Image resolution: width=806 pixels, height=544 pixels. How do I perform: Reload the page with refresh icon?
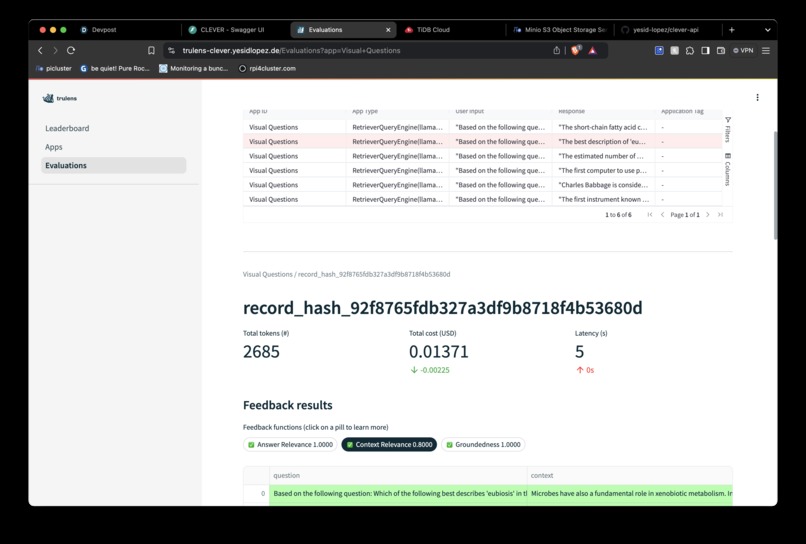[x=71, y=50]
